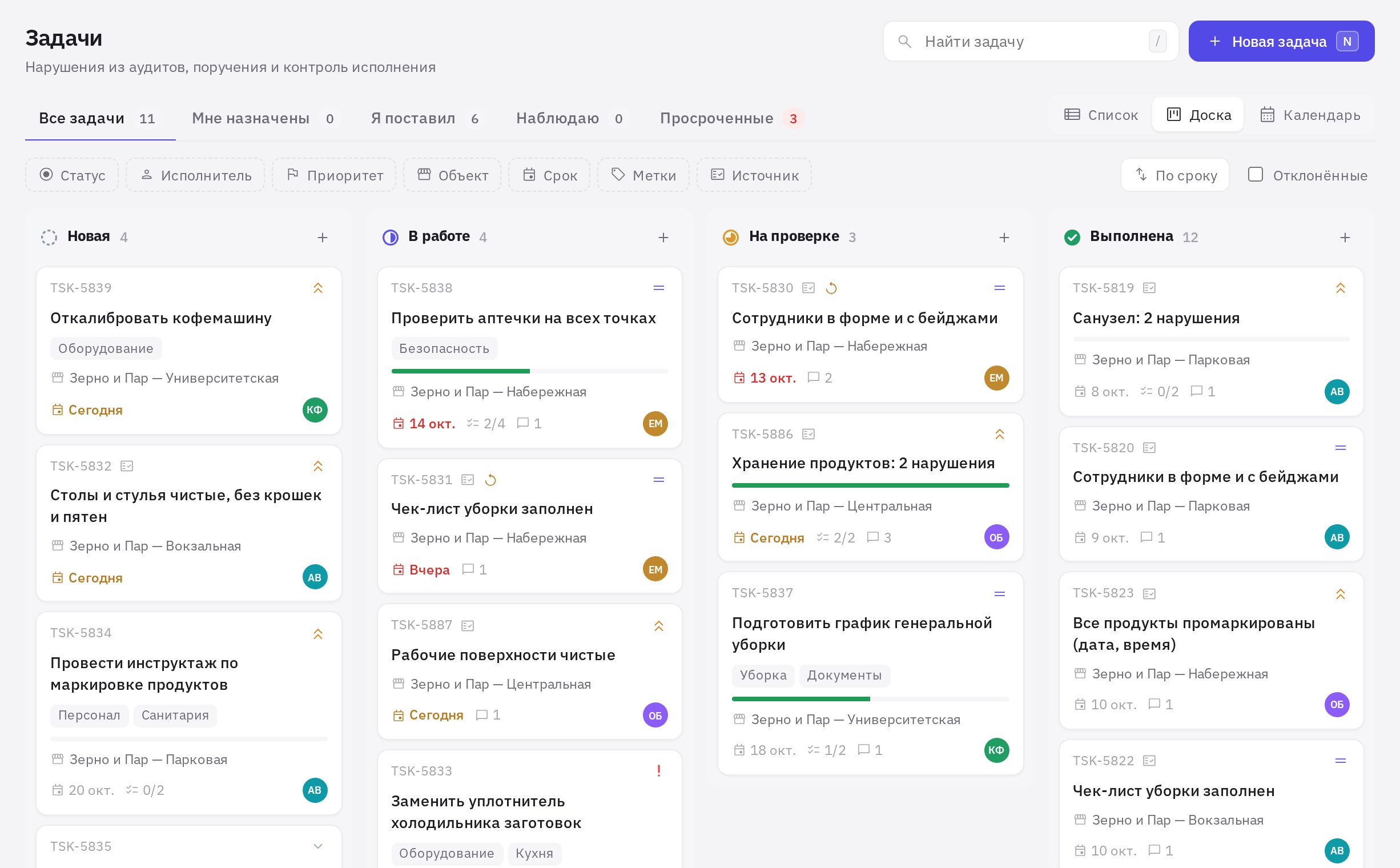Image resolution: width=1400 pixels, height=868 pixels.
Task: Open the Приоритет filter
Action: click(334, 175)
